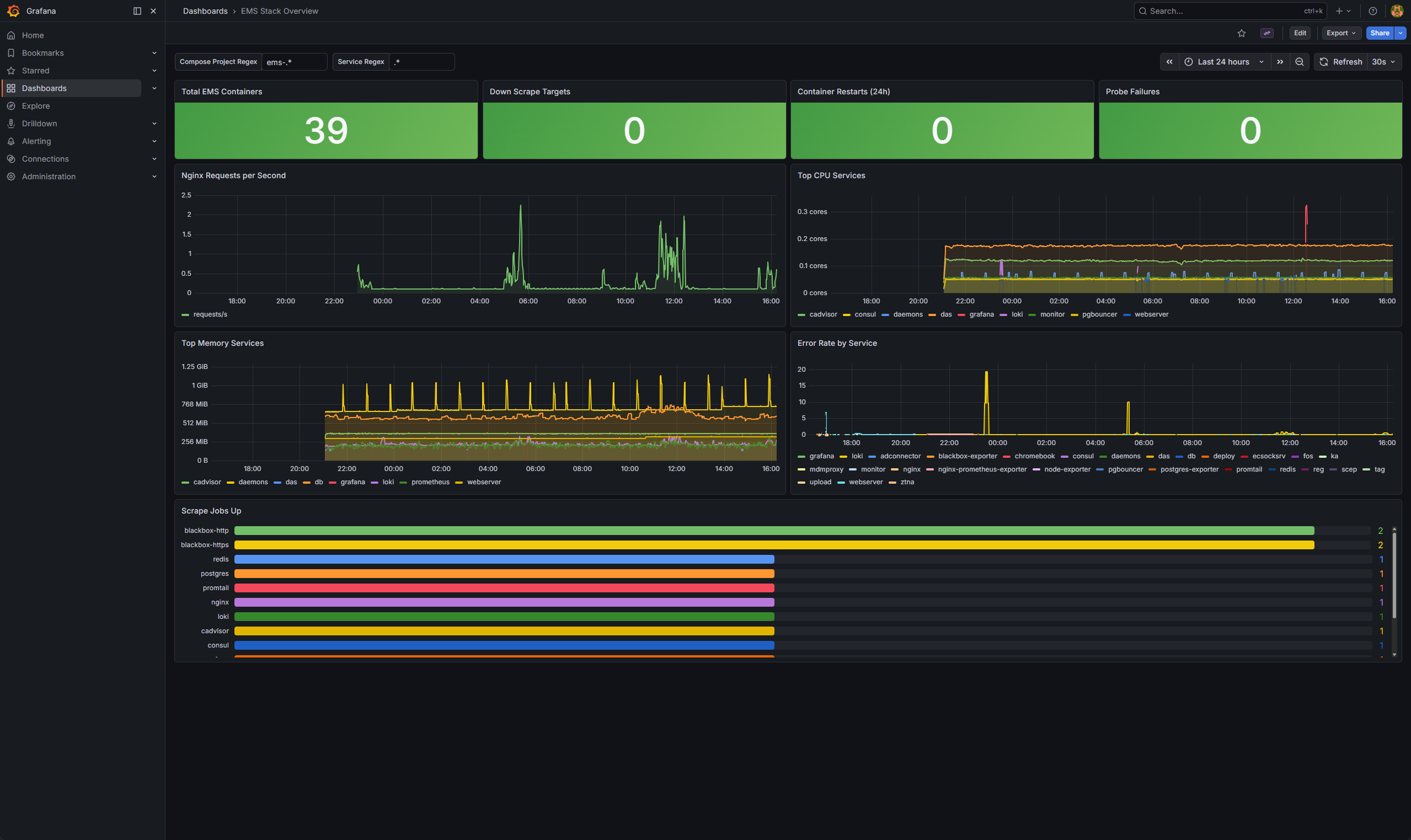Close the navigation menu with X icon
Viewport: 1411px width, 840px height.
[153, 10]
